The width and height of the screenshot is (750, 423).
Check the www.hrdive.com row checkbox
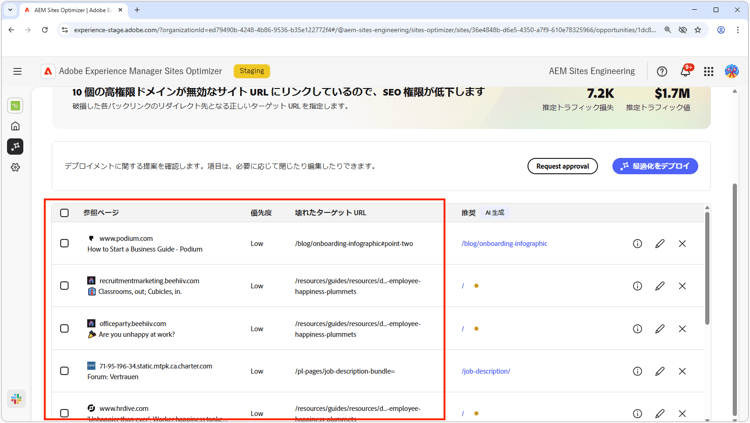click(65, 413)
